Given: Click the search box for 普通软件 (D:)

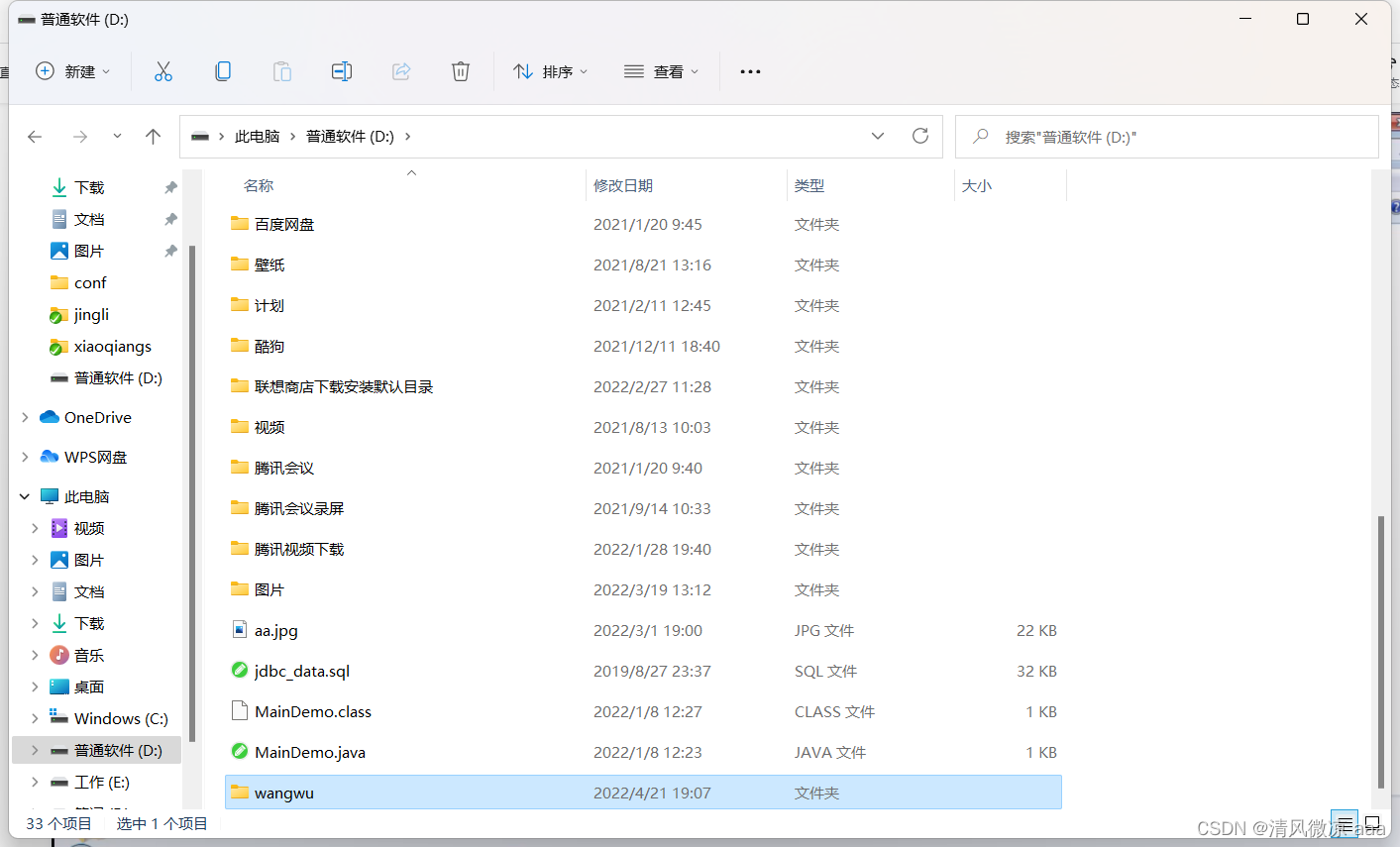Looking at the screenshot, I should pos(1167,137).
